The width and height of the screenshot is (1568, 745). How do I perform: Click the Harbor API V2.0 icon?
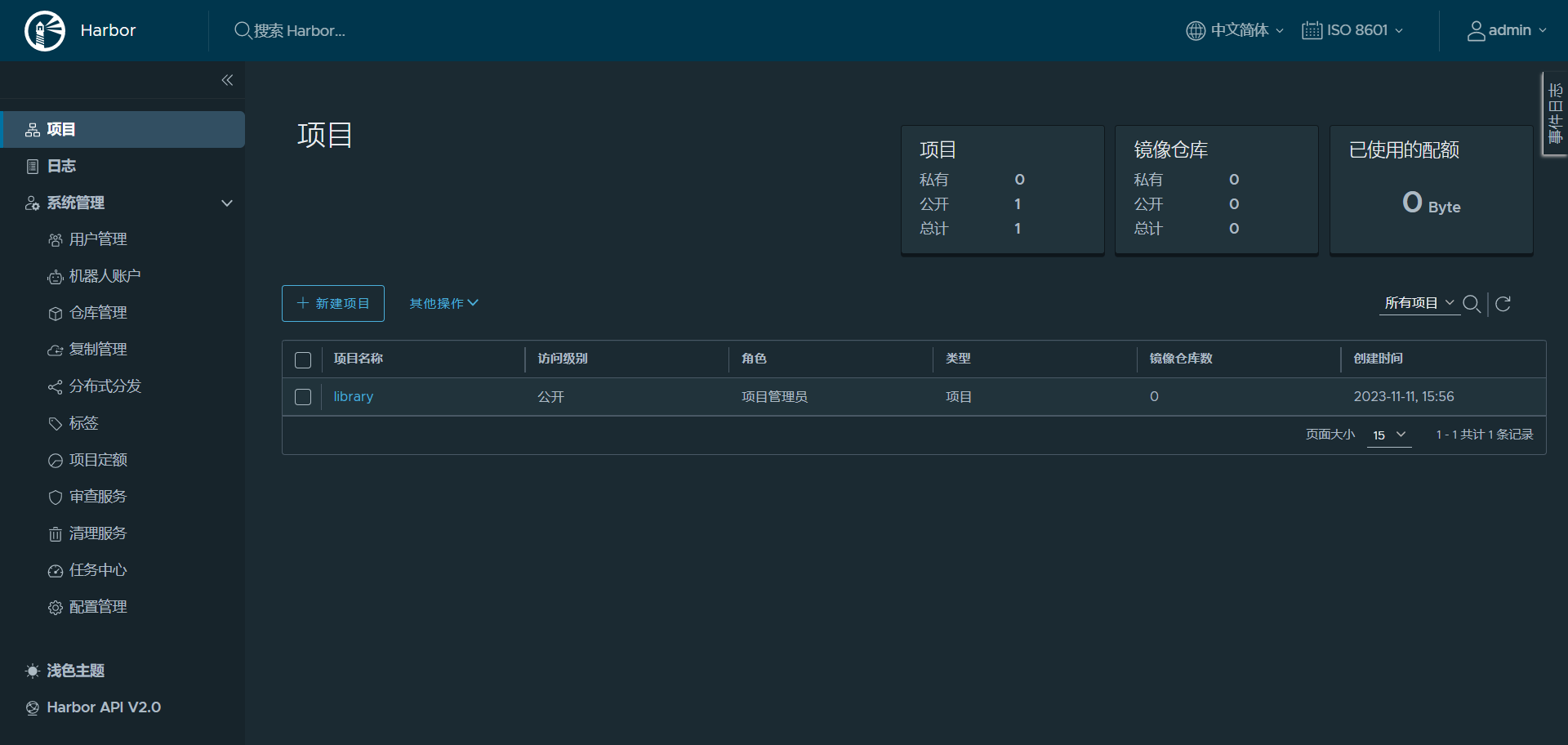point(33,708)
